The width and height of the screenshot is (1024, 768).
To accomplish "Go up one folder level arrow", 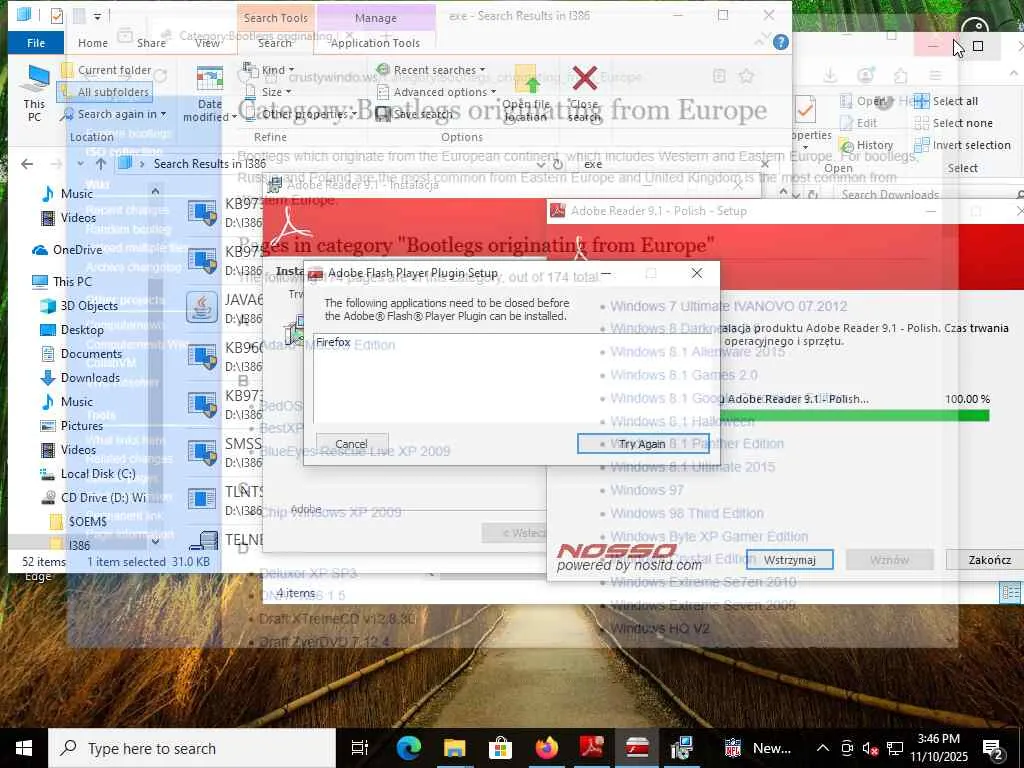I will [101, 164].
